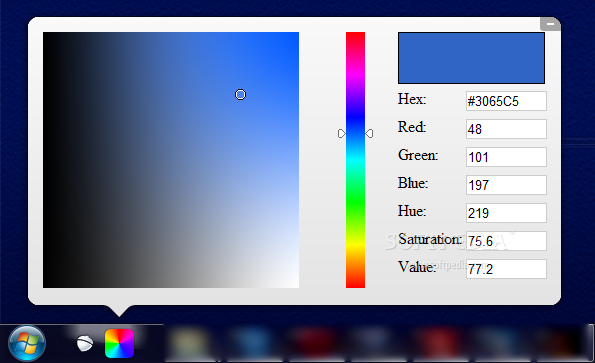Focus the Blue value field
Viewport: 595px width, 363px height.
click(x=506, y=185)
